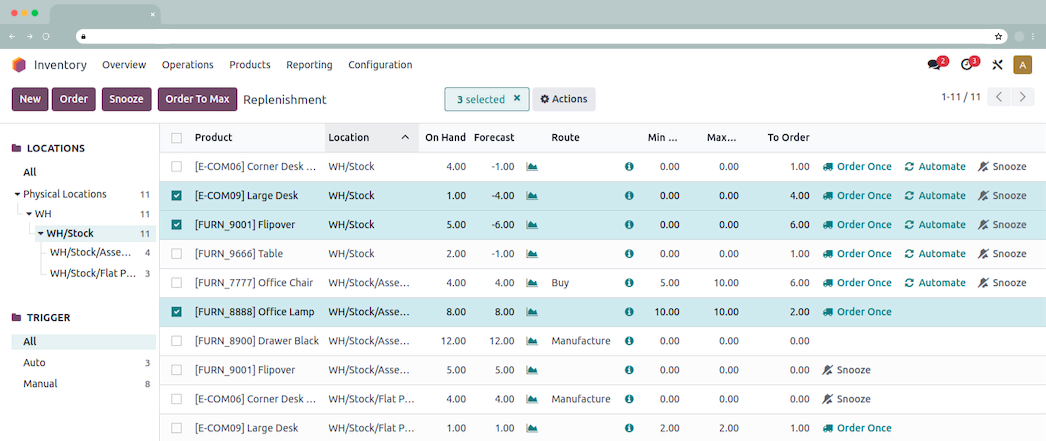Collapse the Physical Locations tree node

(18, 194)
